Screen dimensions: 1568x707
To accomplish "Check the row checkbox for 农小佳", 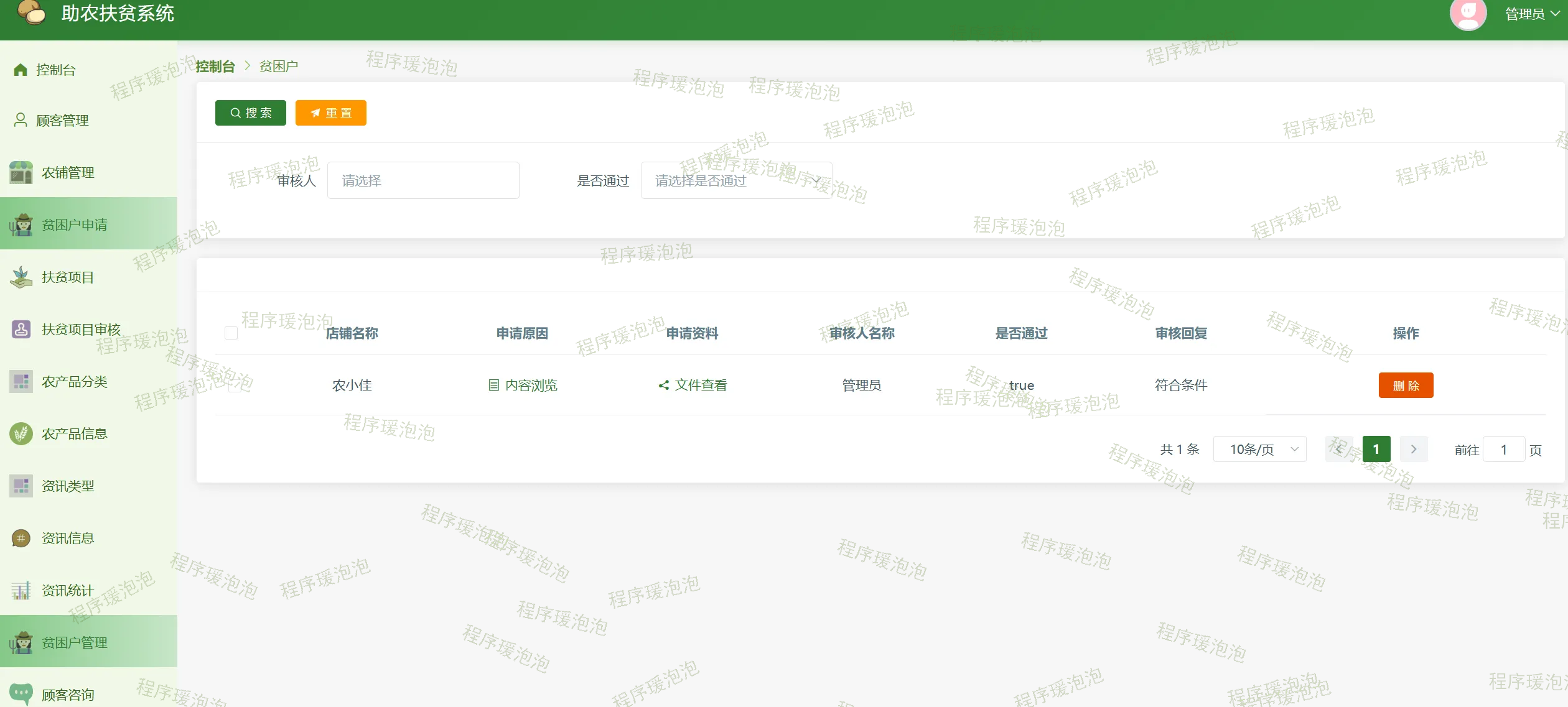I will coord(235,386).
